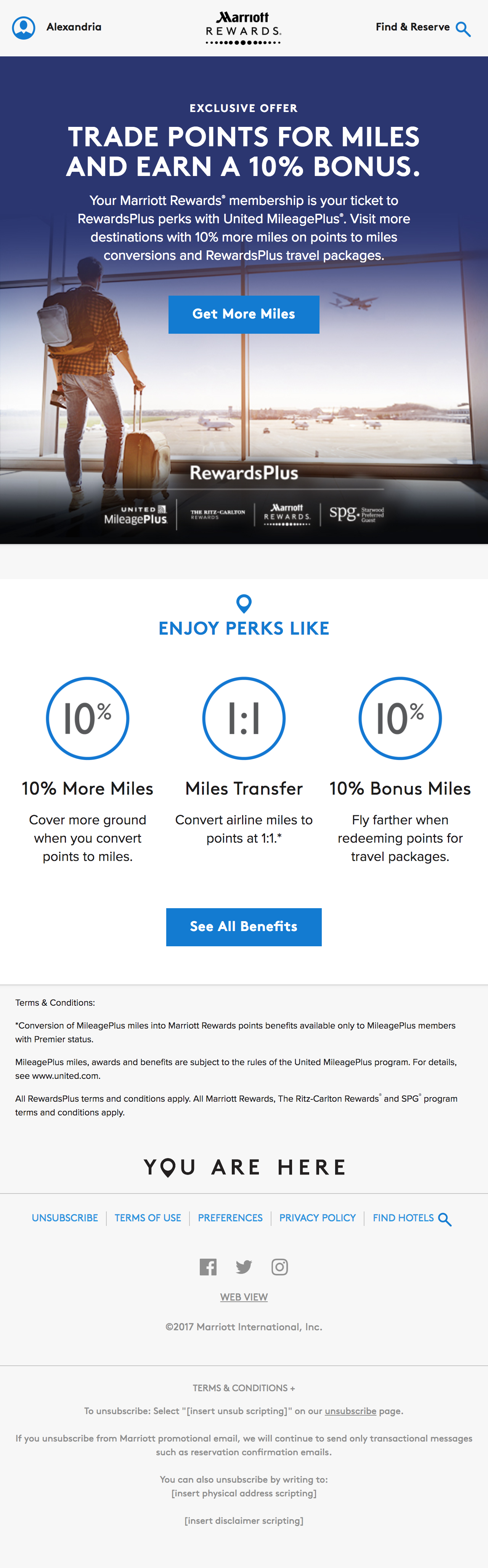
Task: Click the magnifier icon beside Find Hotels
Action: 445,1219
